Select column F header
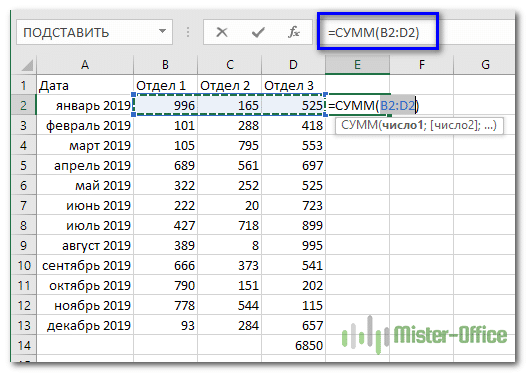 (x=421, y=65)
